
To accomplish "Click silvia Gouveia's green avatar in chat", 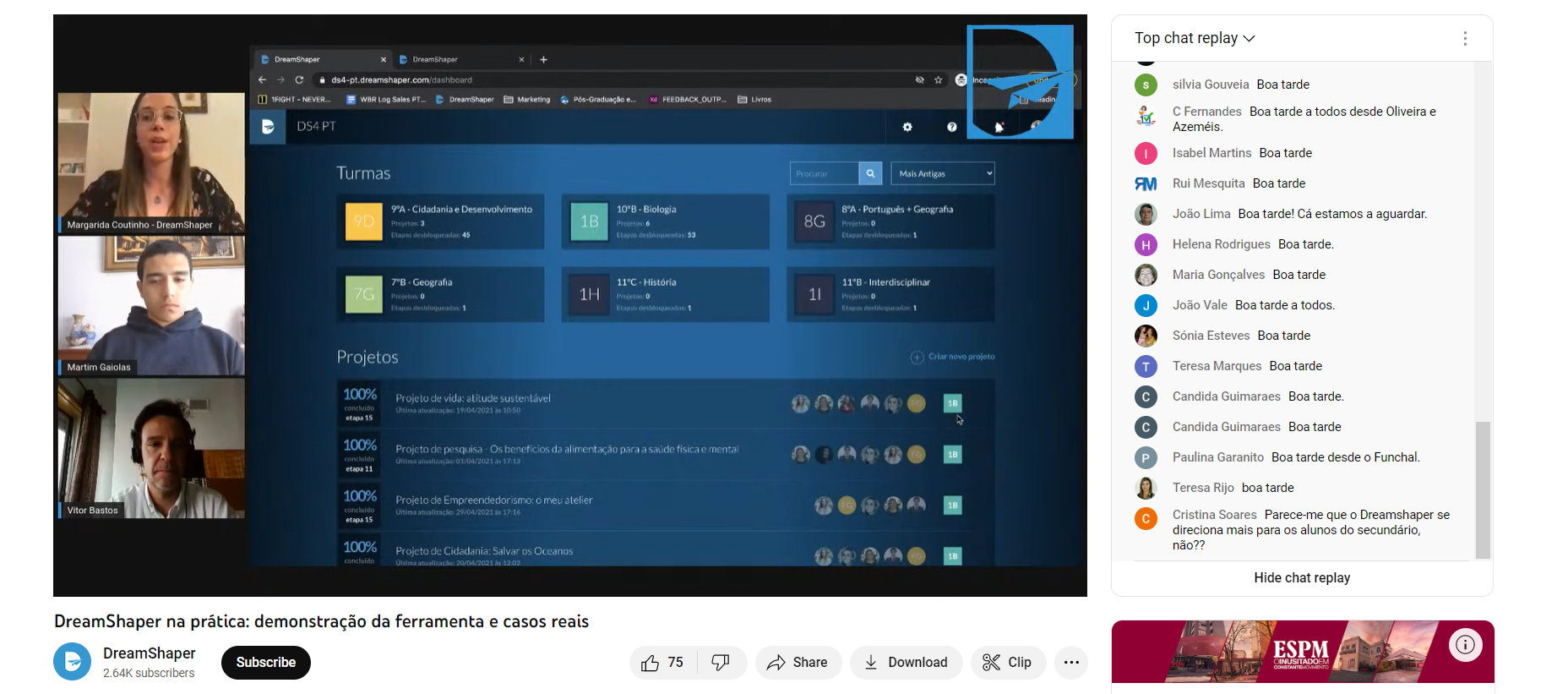I will click(1146, 85).
